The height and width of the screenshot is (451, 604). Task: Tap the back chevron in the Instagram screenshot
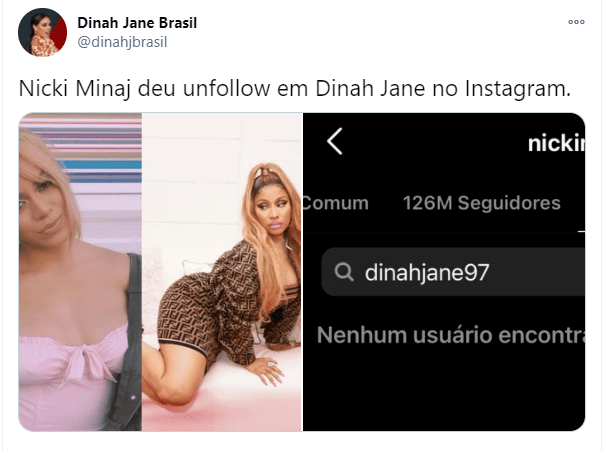[x=335, y=141]
